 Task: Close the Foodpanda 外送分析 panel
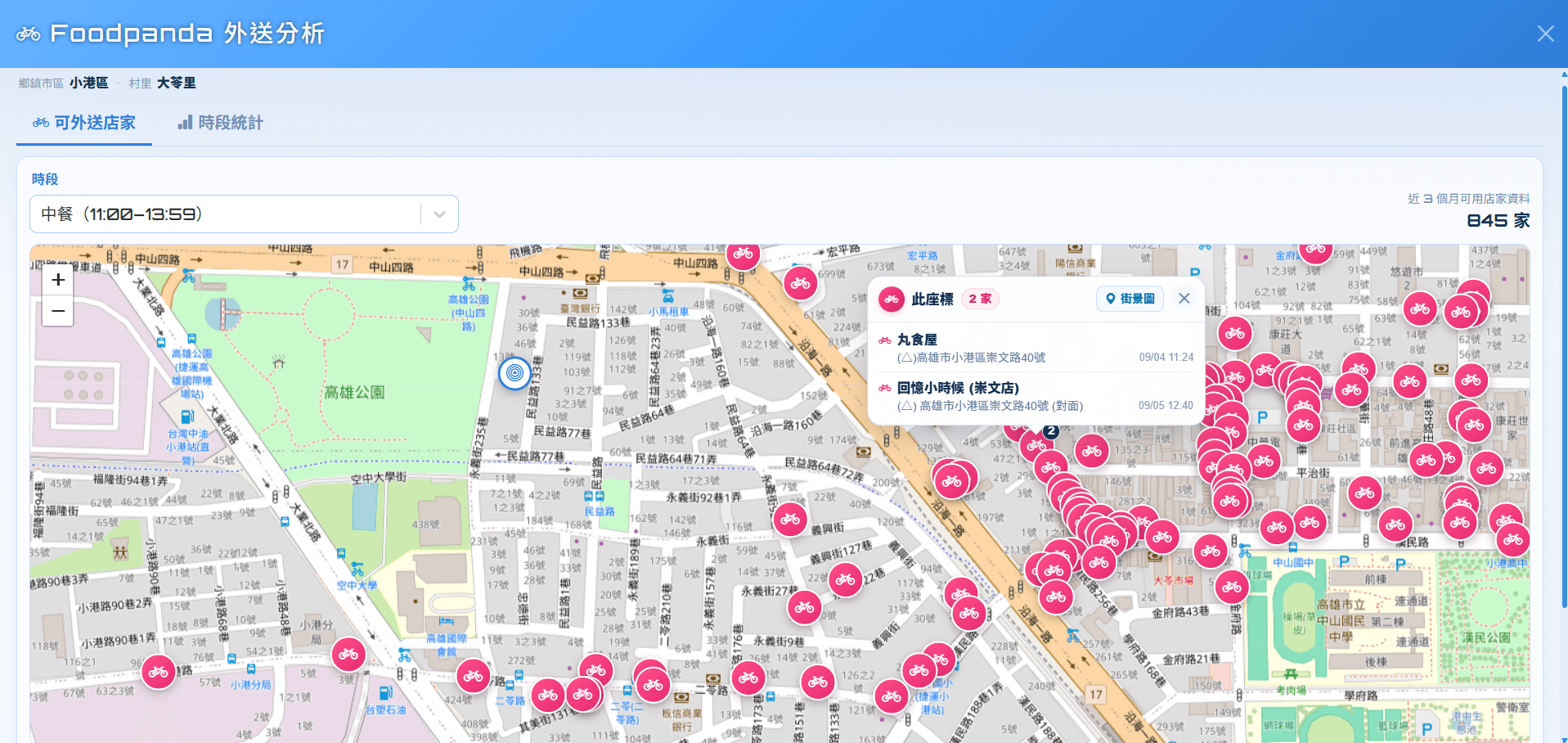(x=1545, y=34)
